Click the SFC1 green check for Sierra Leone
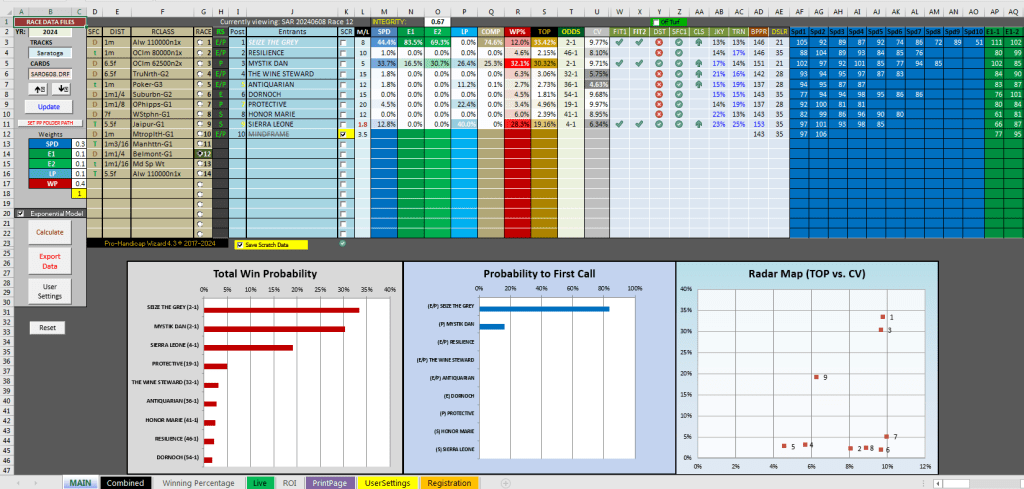 (677, 124)
